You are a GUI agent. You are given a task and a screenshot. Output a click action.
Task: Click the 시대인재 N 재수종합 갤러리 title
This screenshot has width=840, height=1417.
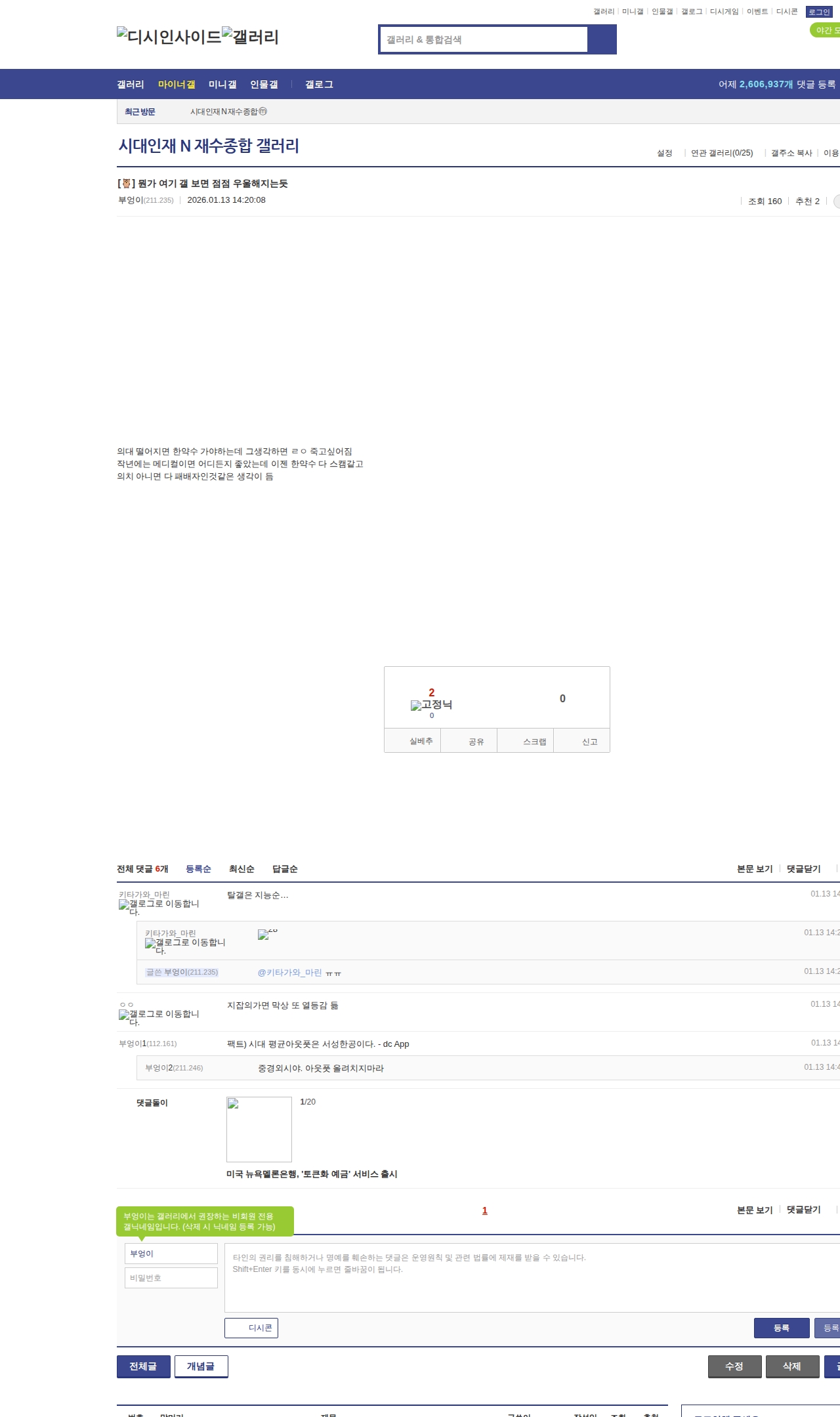click(x=209, y=146)
